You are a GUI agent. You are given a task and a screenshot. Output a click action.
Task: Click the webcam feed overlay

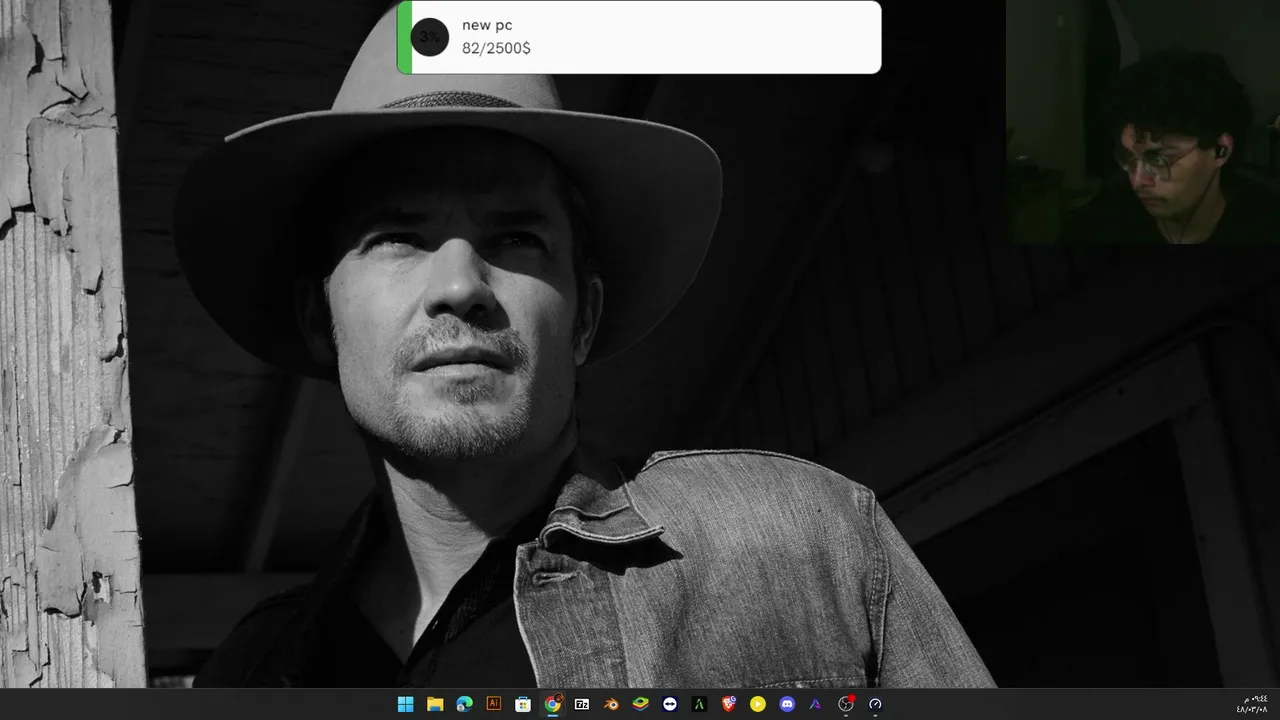pos(1143,122)
